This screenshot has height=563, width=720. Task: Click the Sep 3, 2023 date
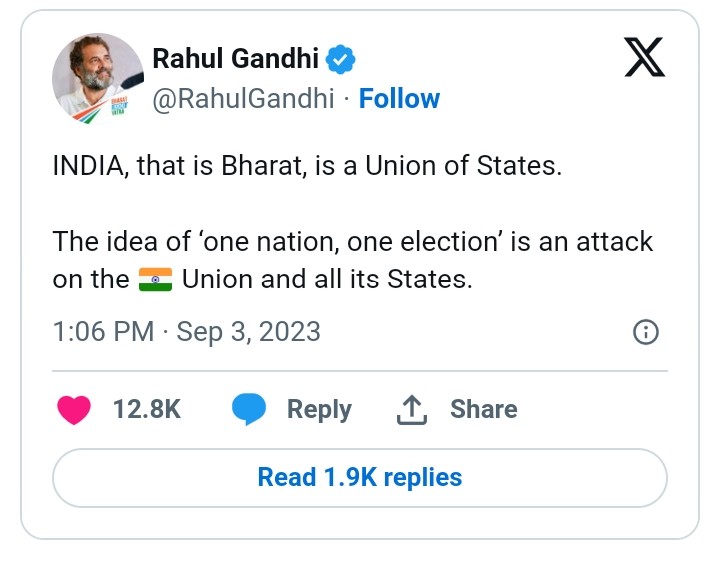pos(248,331)
